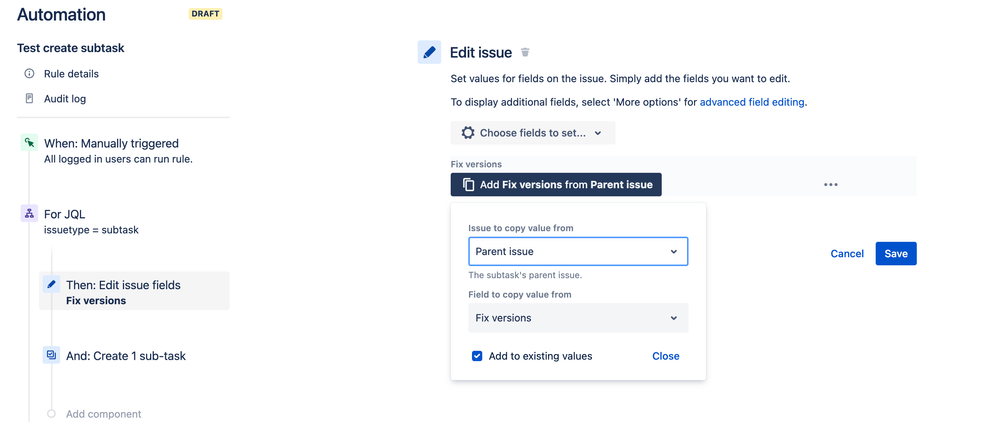Toggle Add to existing values checkbox
Image resolution: width=999 pixels, height=422 pixels.
[477, 356]
